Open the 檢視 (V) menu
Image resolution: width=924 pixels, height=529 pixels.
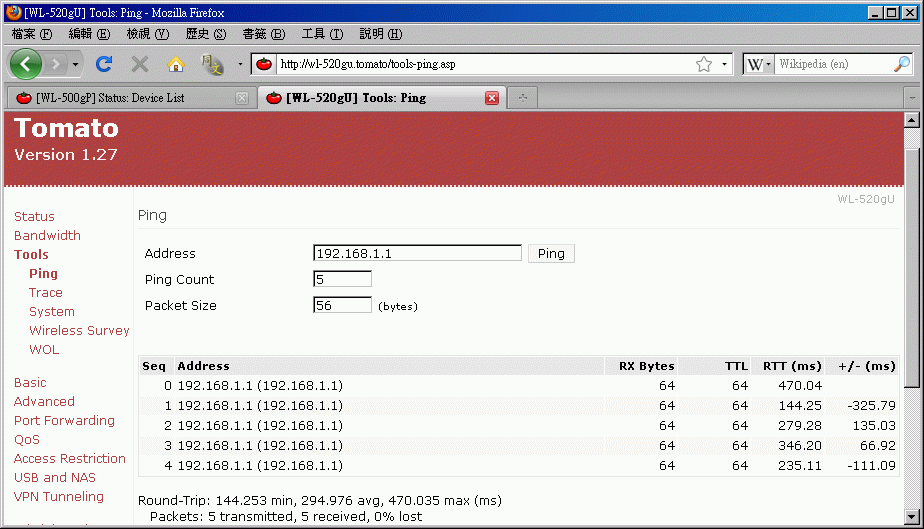(148, 34)
